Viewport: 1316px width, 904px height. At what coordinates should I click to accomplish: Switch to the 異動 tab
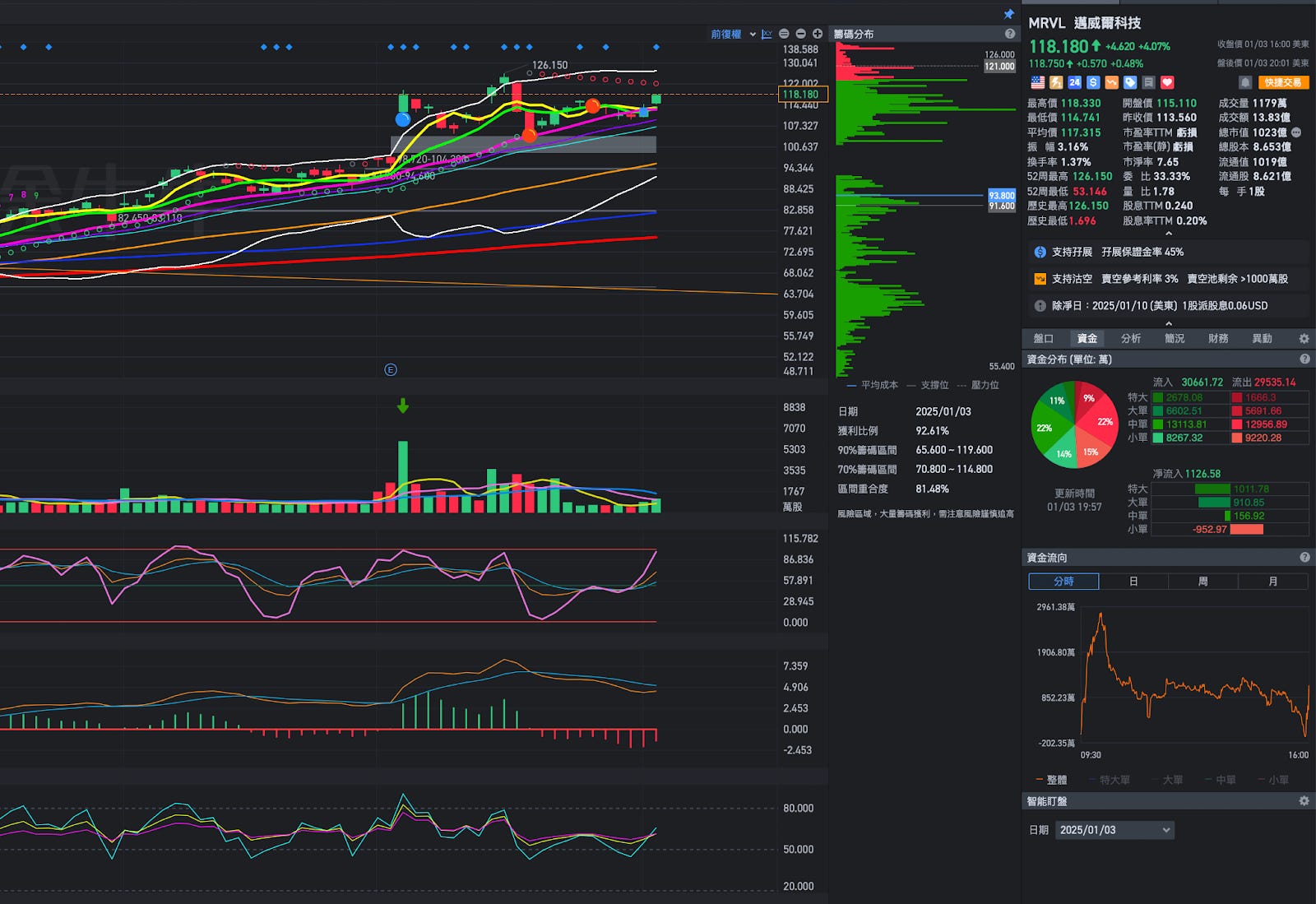(1262, 339)
